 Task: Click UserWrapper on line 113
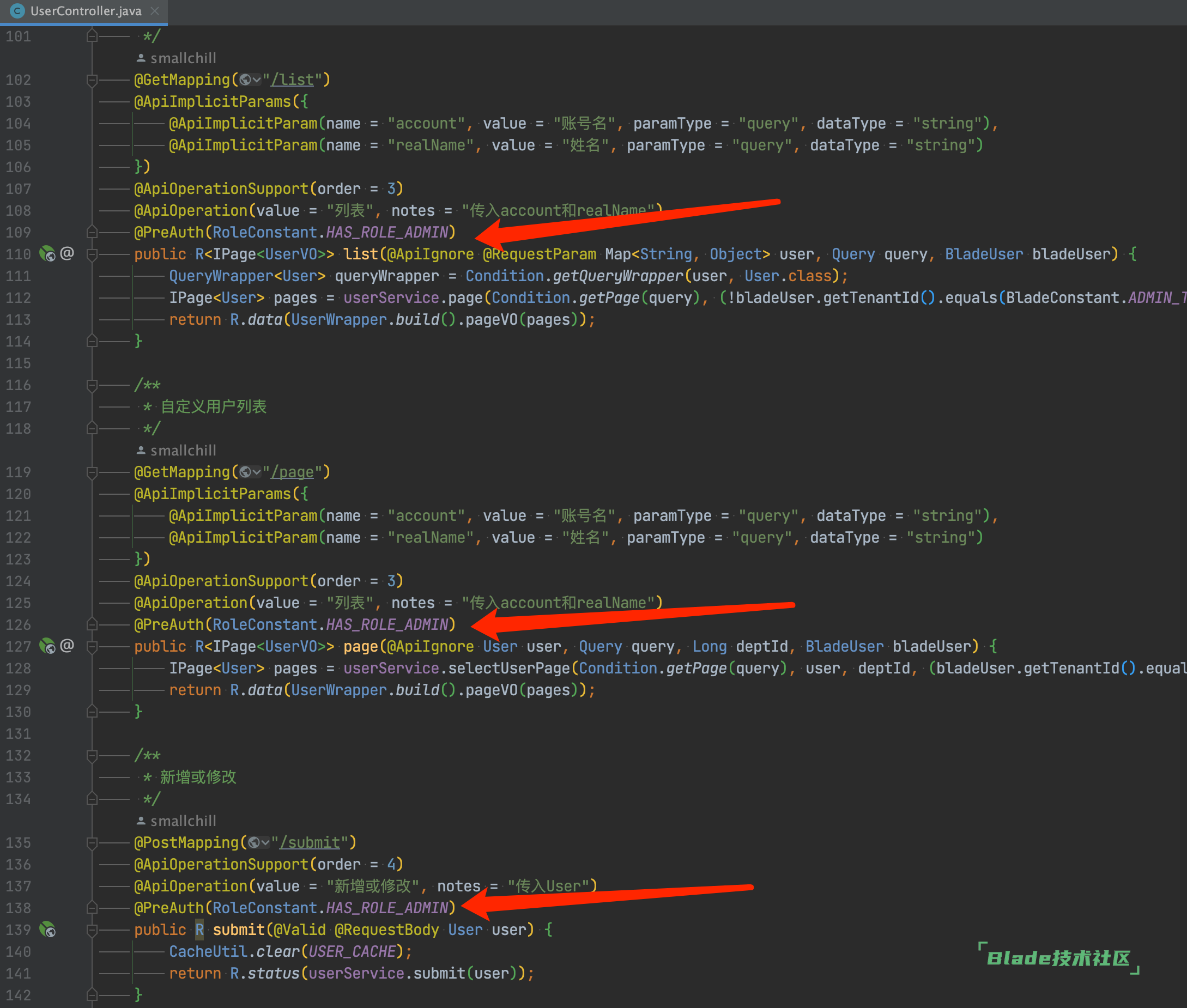(x=339, y=320)
